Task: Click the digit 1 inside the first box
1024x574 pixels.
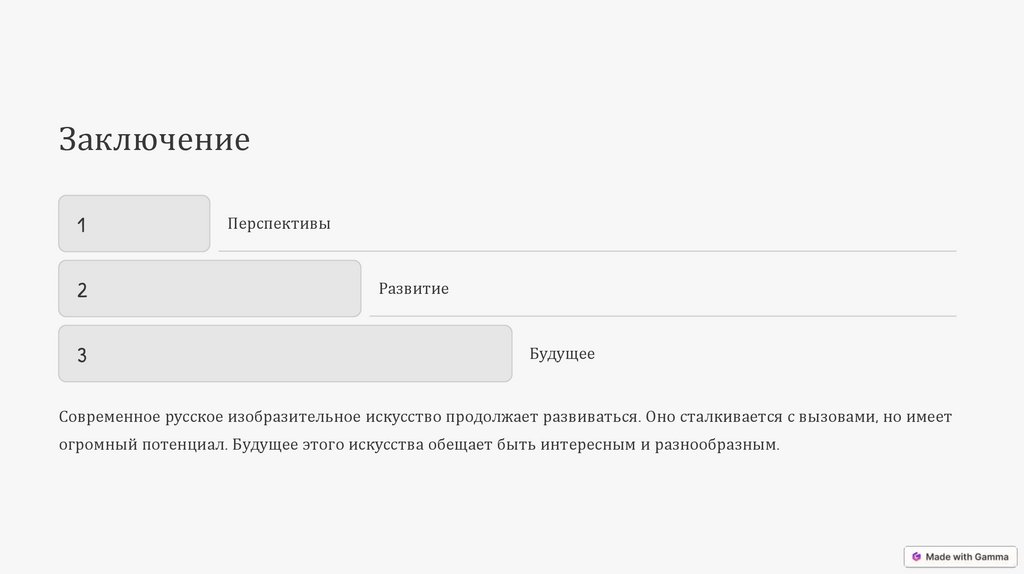Action: (82, 226)
